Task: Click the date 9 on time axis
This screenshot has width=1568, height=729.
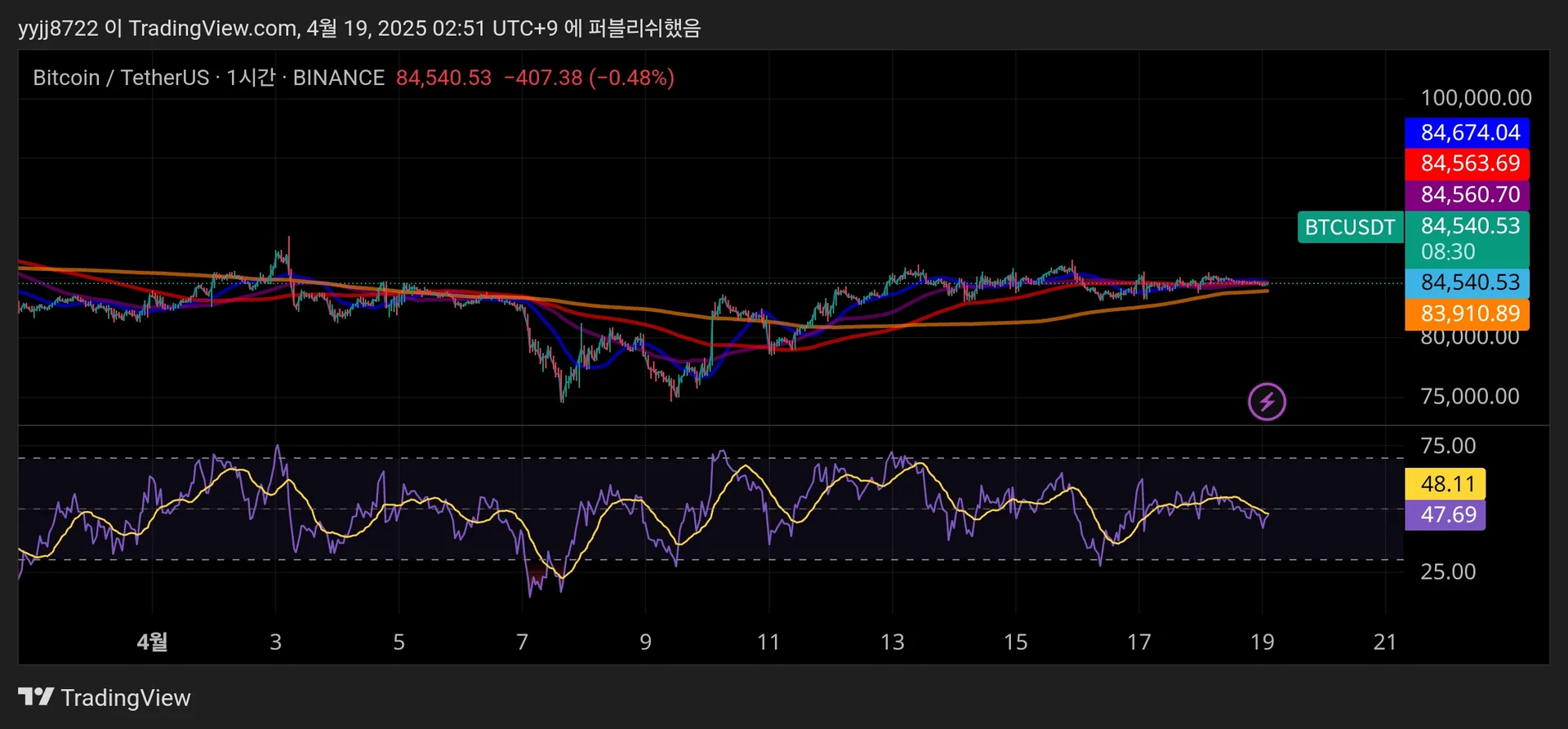Action: pos(645,642)
